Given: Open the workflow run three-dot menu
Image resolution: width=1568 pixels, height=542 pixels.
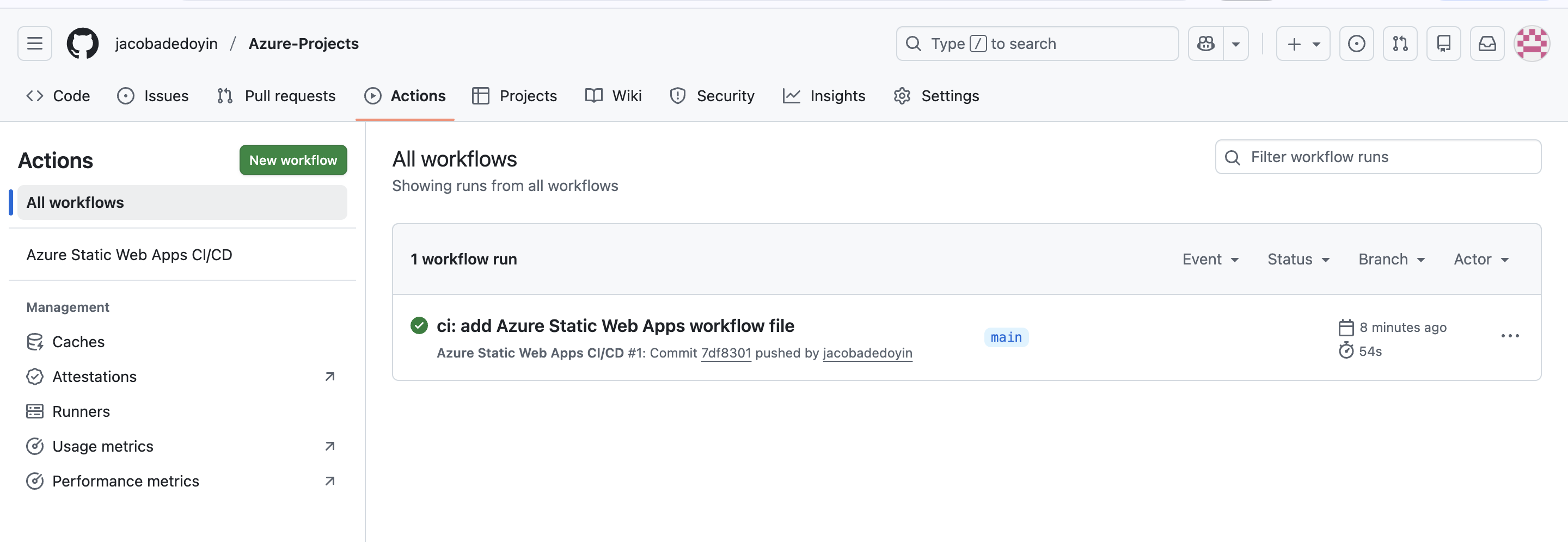Looking at the screenshot, I should pyautogui.click(x=1510, y=336).
